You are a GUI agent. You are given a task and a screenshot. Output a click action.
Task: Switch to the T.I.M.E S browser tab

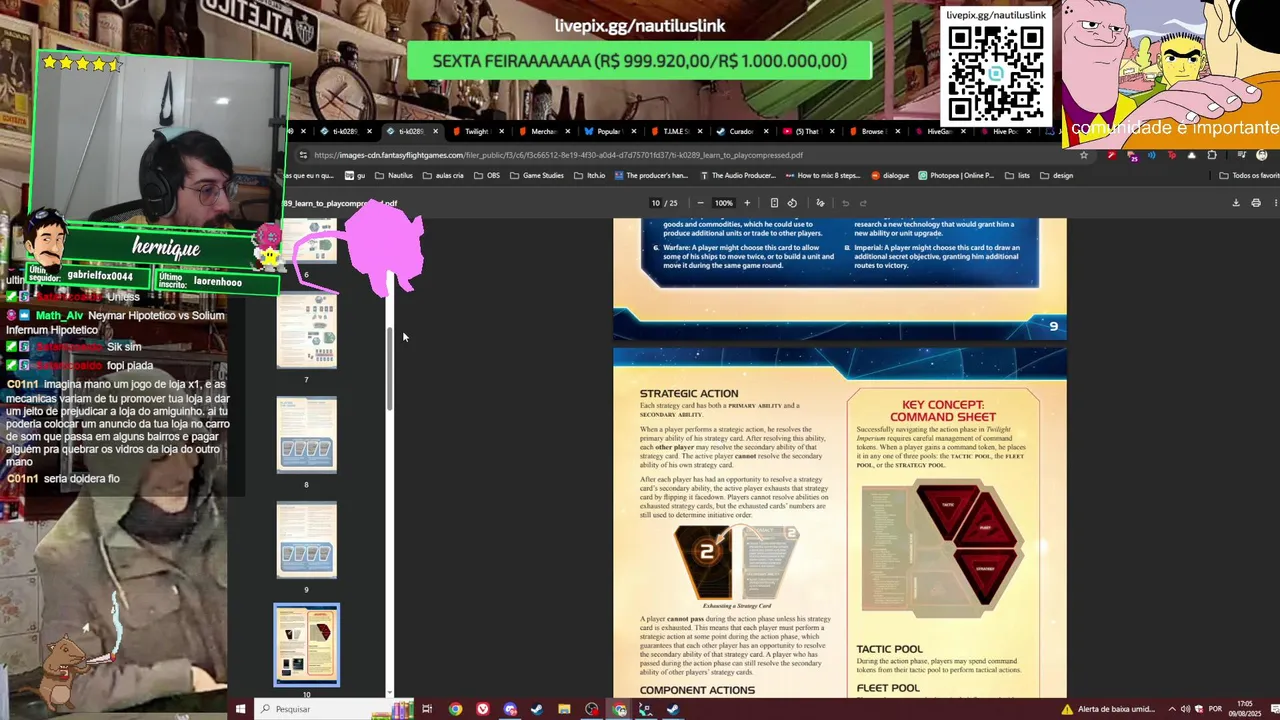click(675, 131)
